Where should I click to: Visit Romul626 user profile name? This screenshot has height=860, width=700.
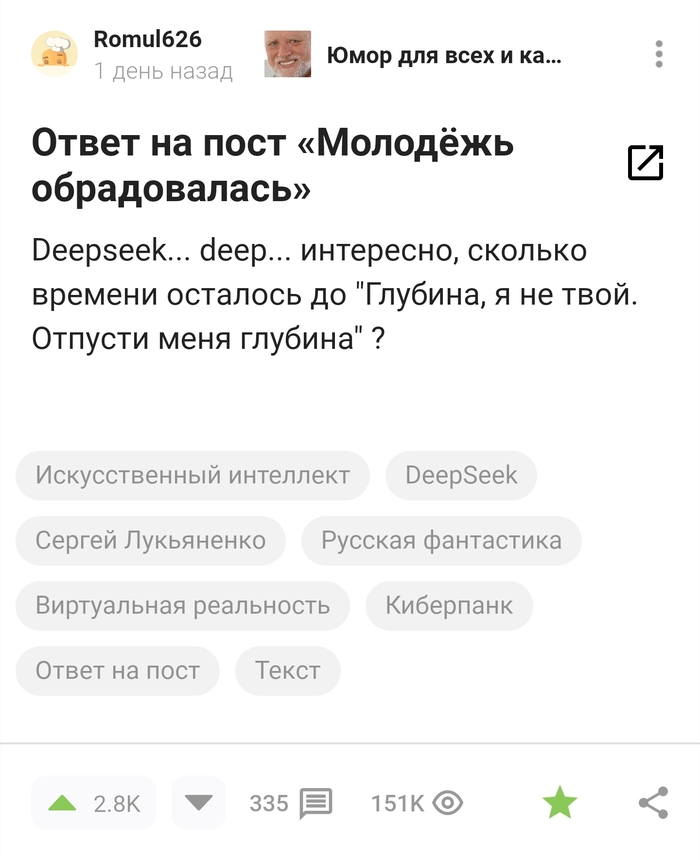(148, 39)
